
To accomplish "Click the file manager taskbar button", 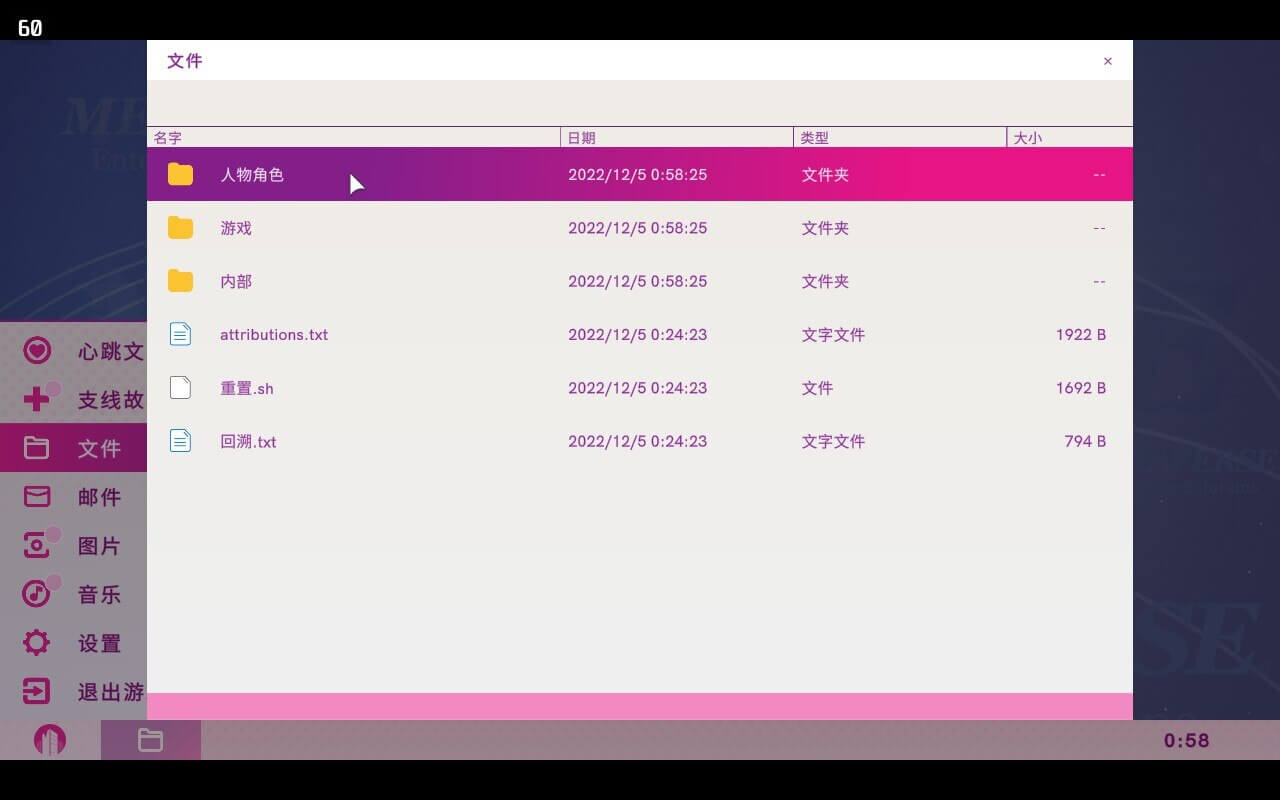I will 150,740.
